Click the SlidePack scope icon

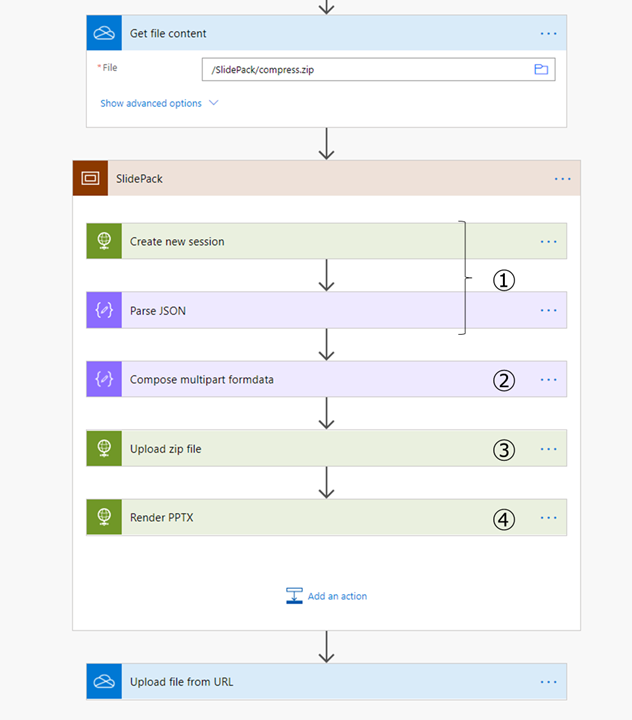click(90, 178)
